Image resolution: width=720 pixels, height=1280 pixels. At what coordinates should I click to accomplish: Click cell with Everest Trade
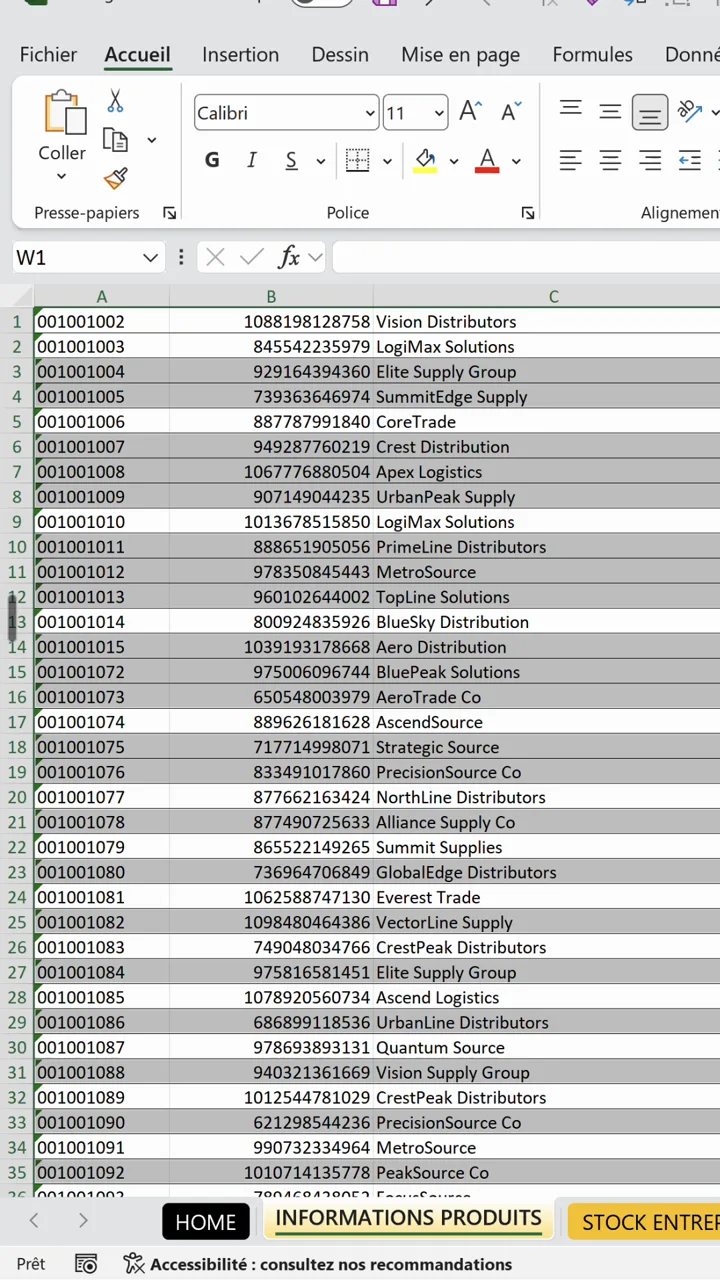pos(546,897)
